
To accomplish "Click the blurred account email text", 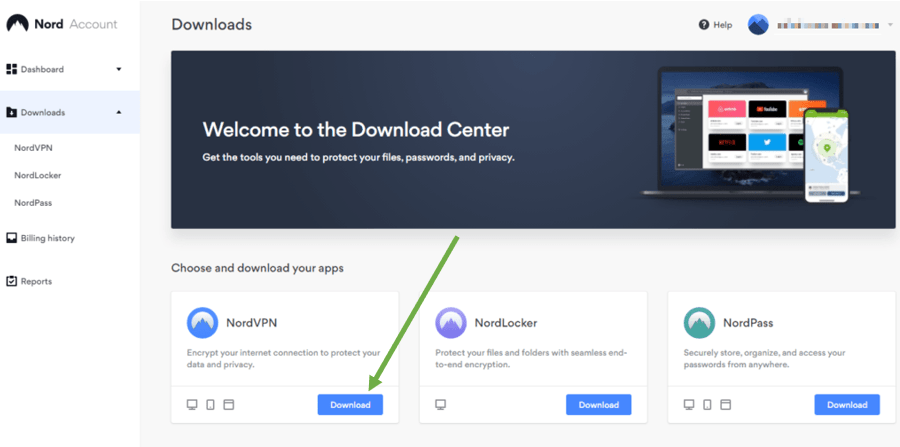I will pyautogui.click(x=828, y=25).
